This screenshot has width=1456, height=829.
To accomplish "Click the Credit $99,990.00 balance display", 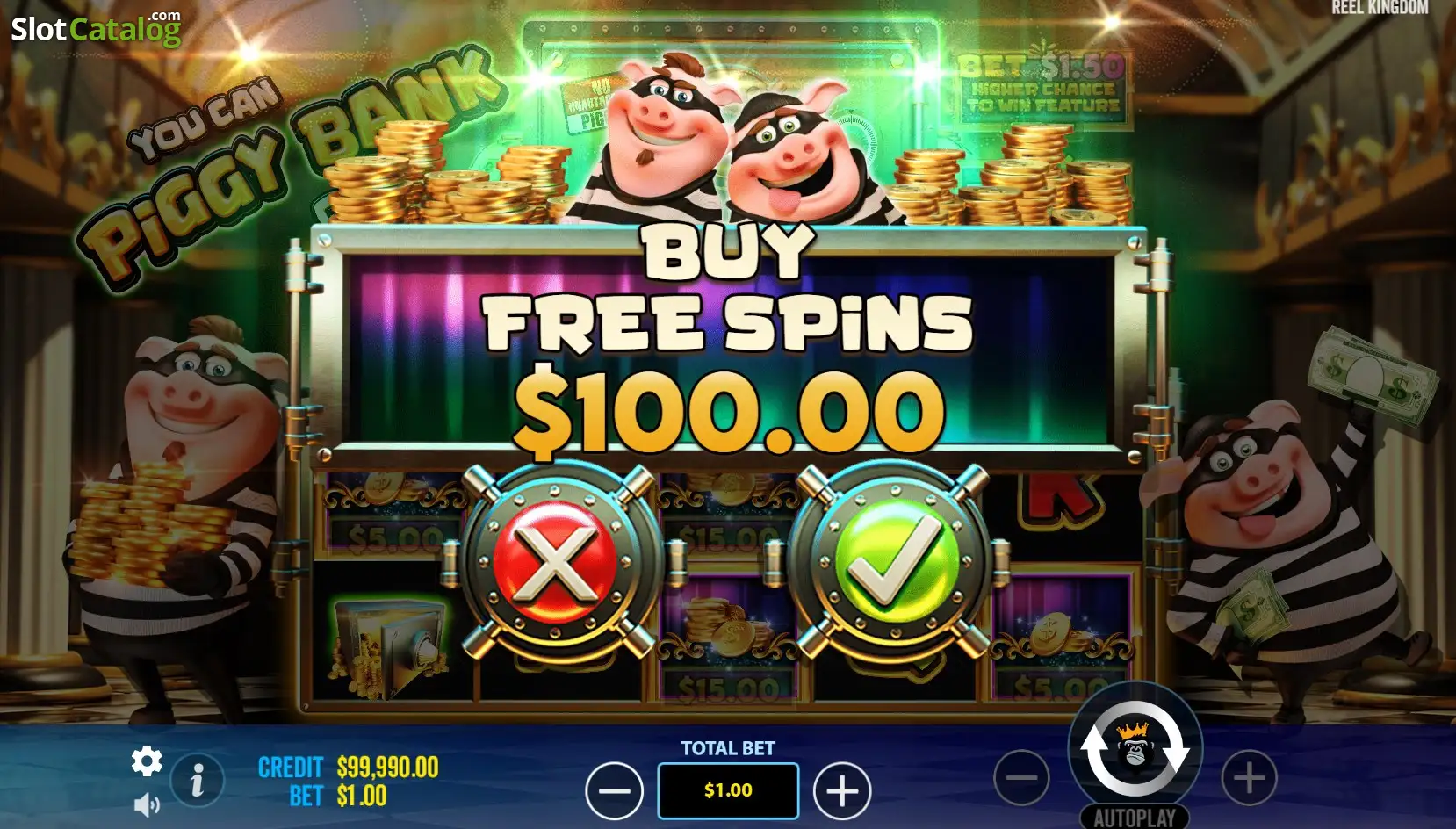I will tap(348, 768).
